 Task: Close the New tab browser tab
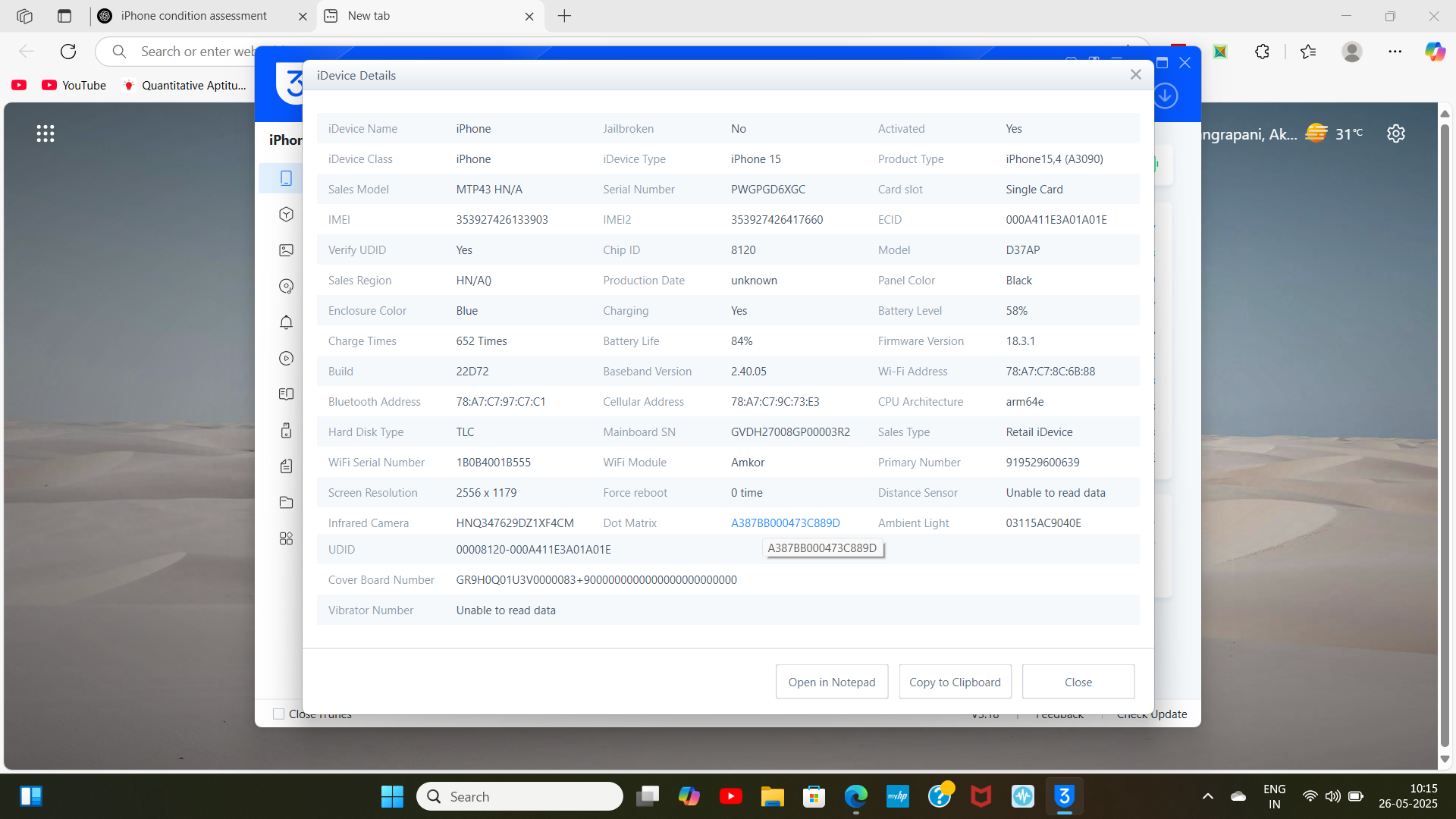point(529,16)
